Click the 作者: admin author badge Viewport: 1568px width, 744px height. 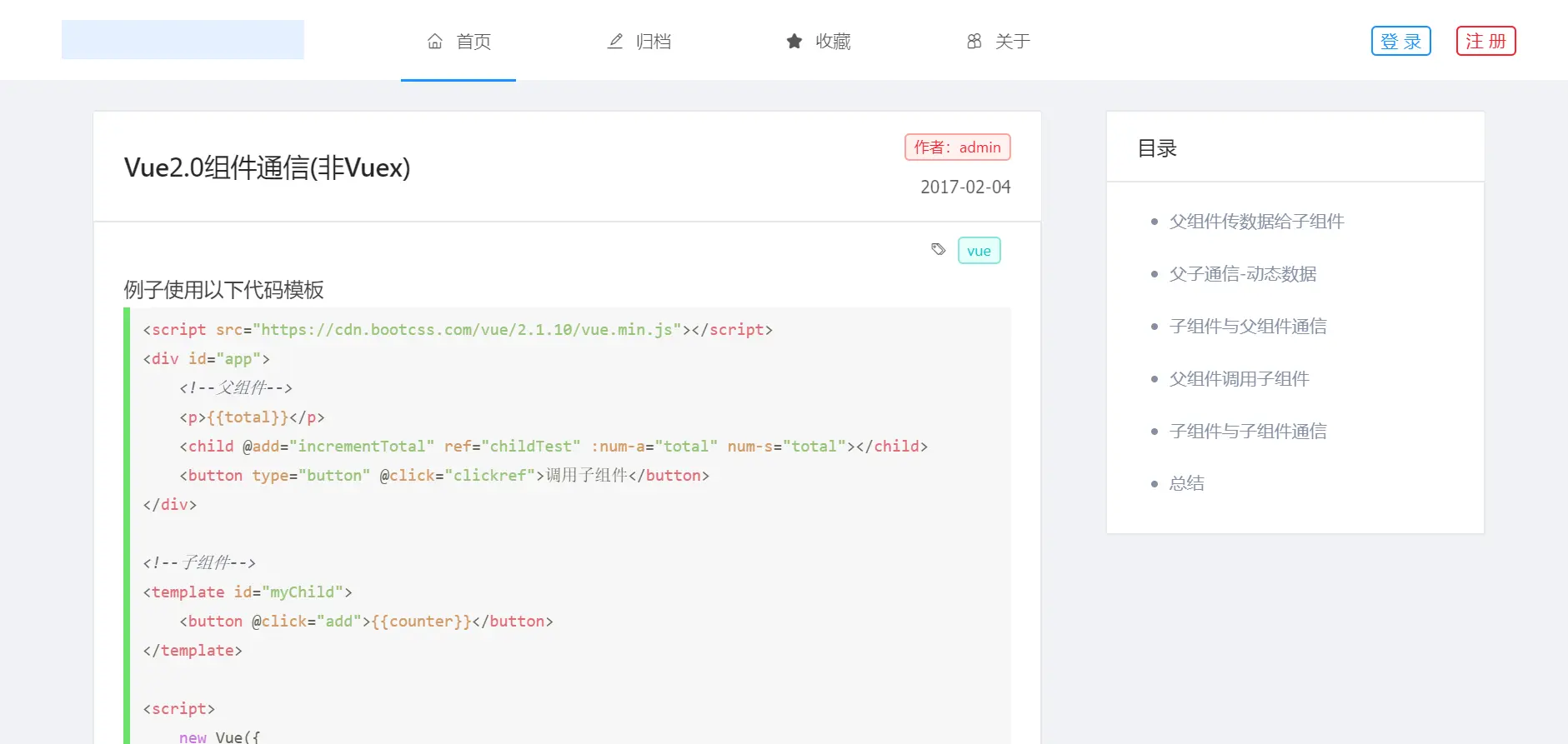[x=958, y=147]
